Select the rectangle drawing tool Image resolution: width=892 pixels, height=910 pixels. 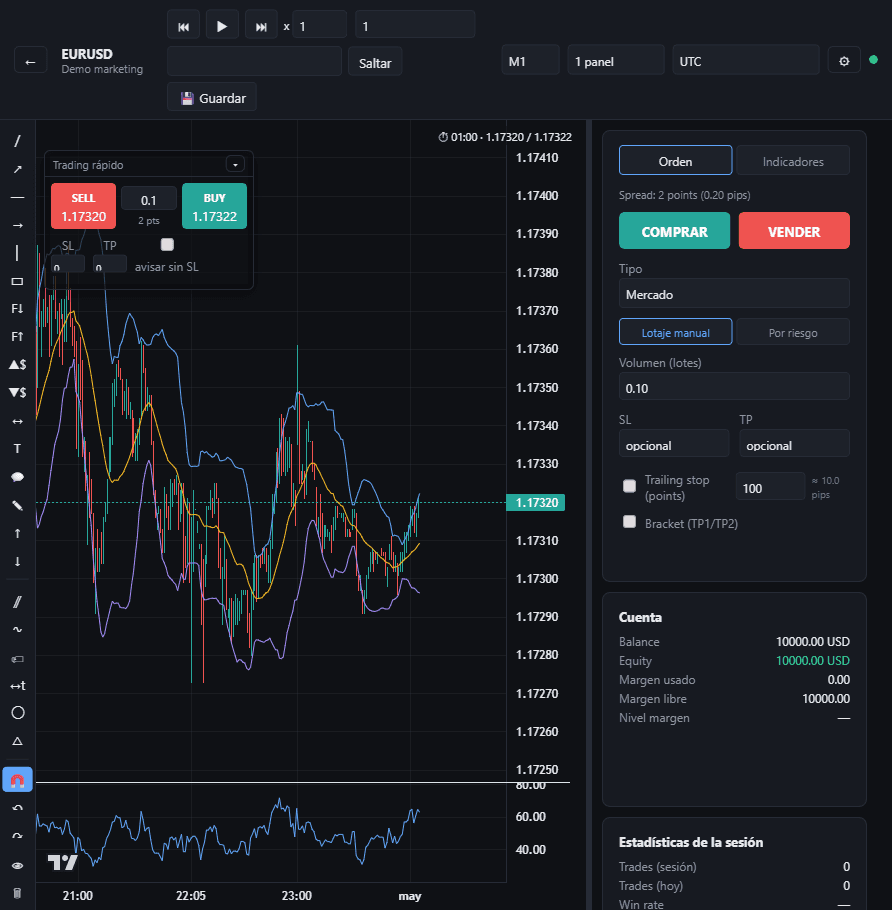[x=17, y=281]
